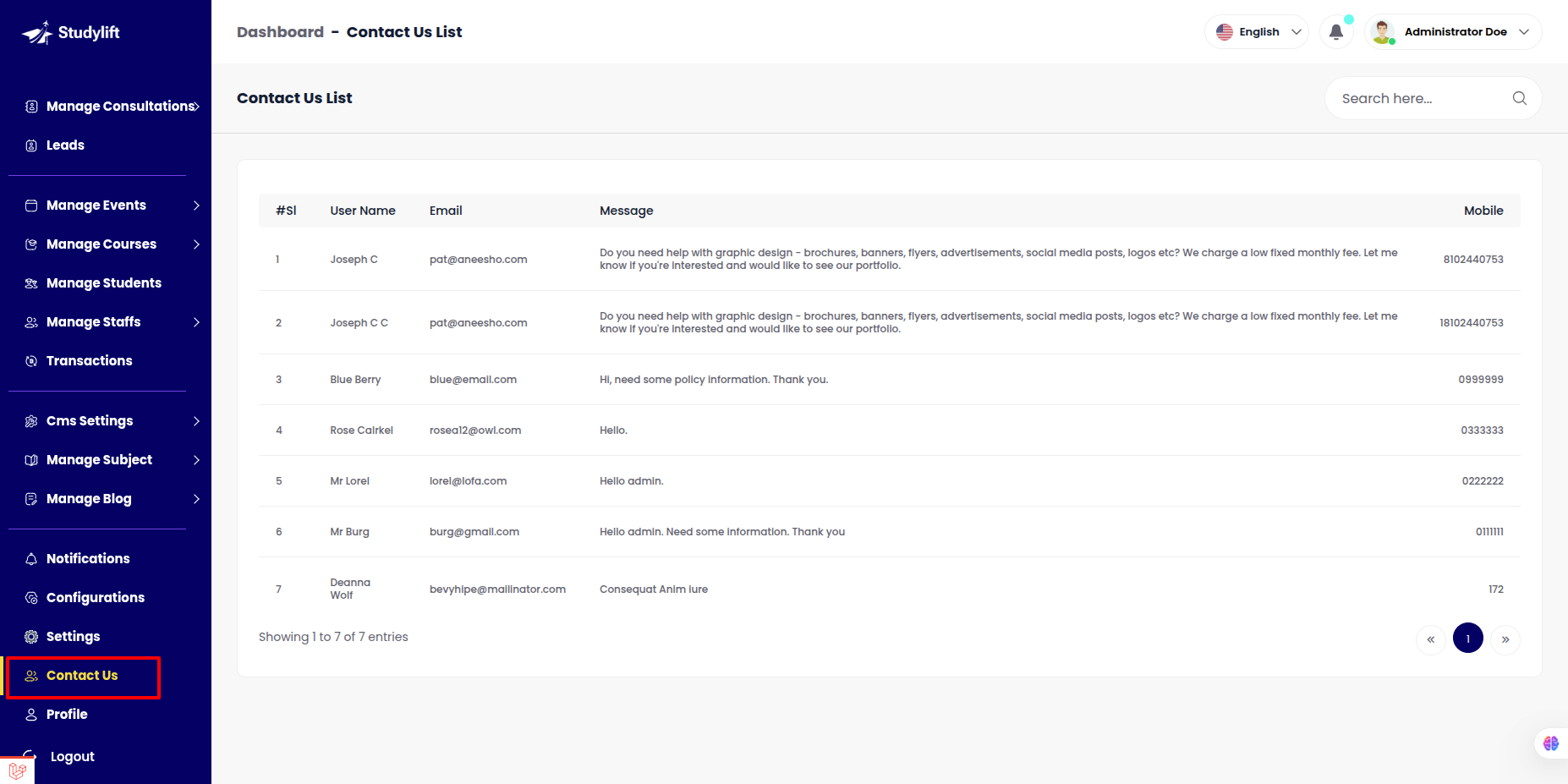Go to Manage Students
Viewport: 1568px width, 784px height.
point(104,283)
